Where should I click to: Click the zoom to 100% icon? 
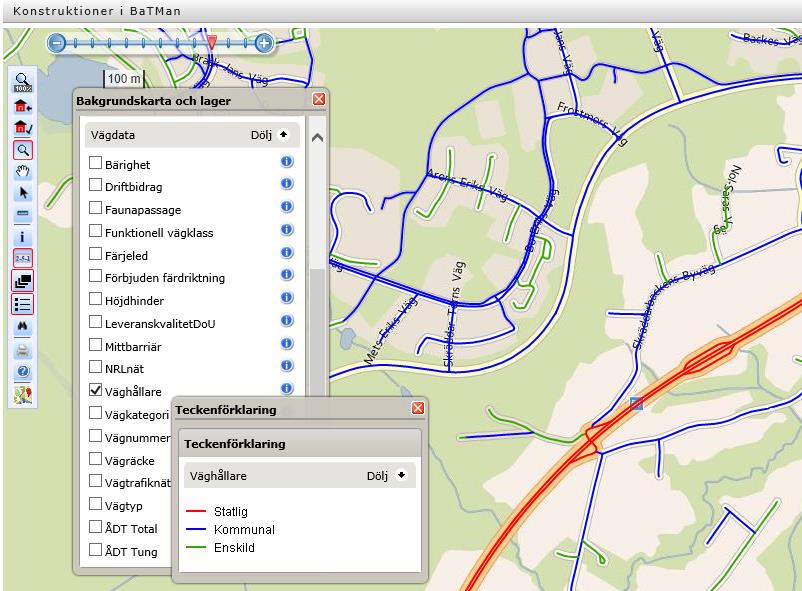pos(23,83)
